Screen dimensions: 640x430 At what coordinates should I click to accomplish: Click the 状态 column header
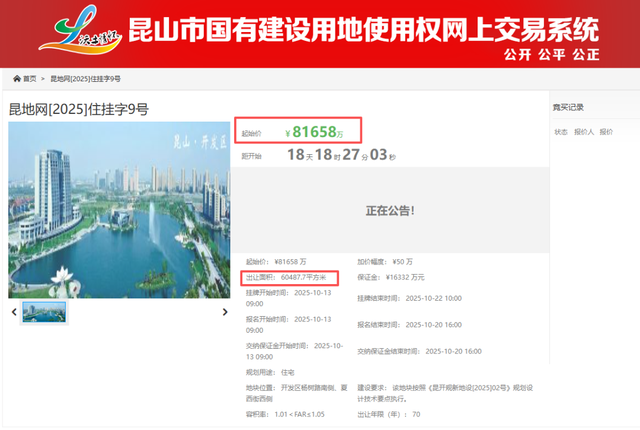(x=561, y=132)
